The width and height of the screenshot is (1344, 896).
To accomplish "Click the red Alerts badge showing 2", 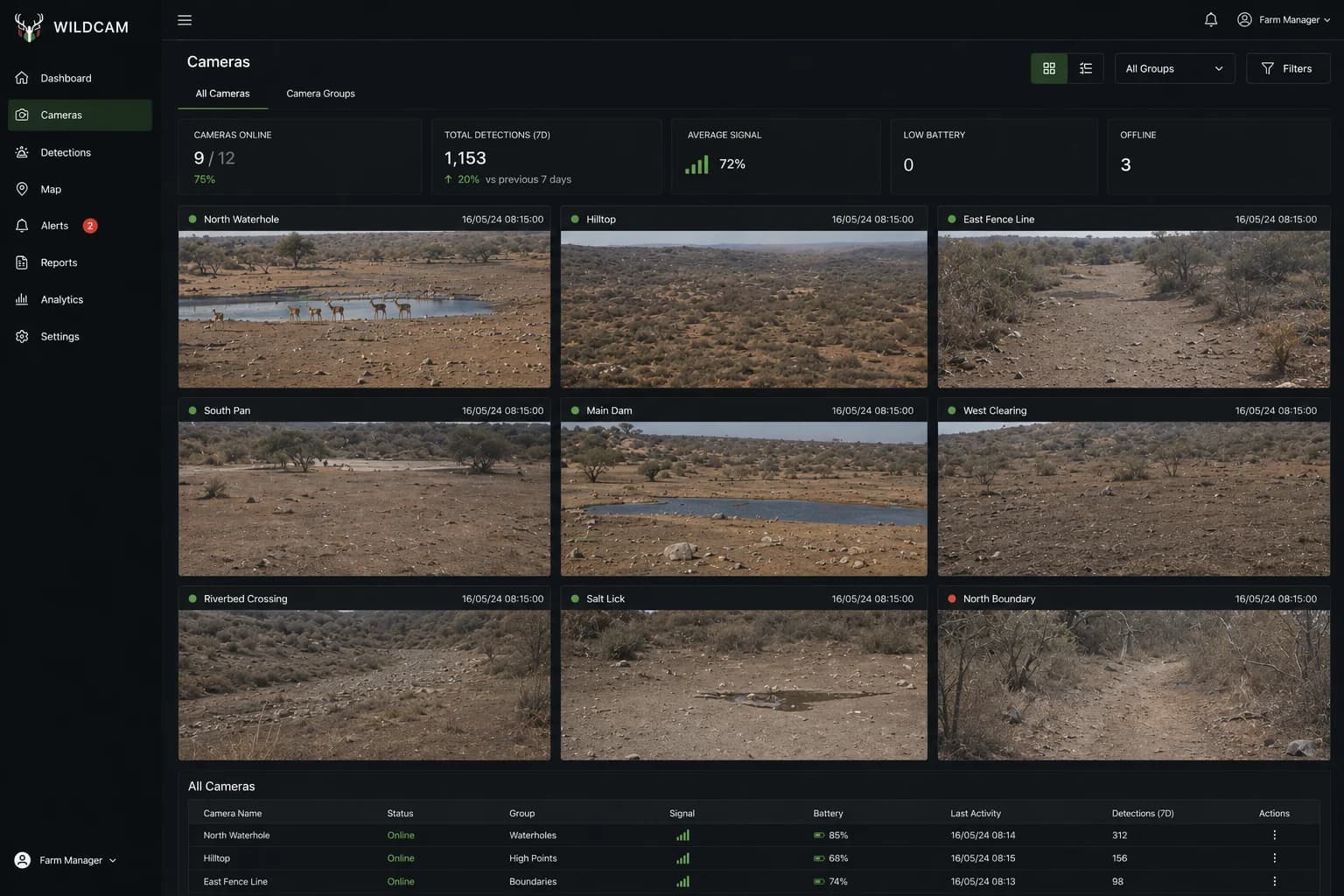I will (89, 226).
